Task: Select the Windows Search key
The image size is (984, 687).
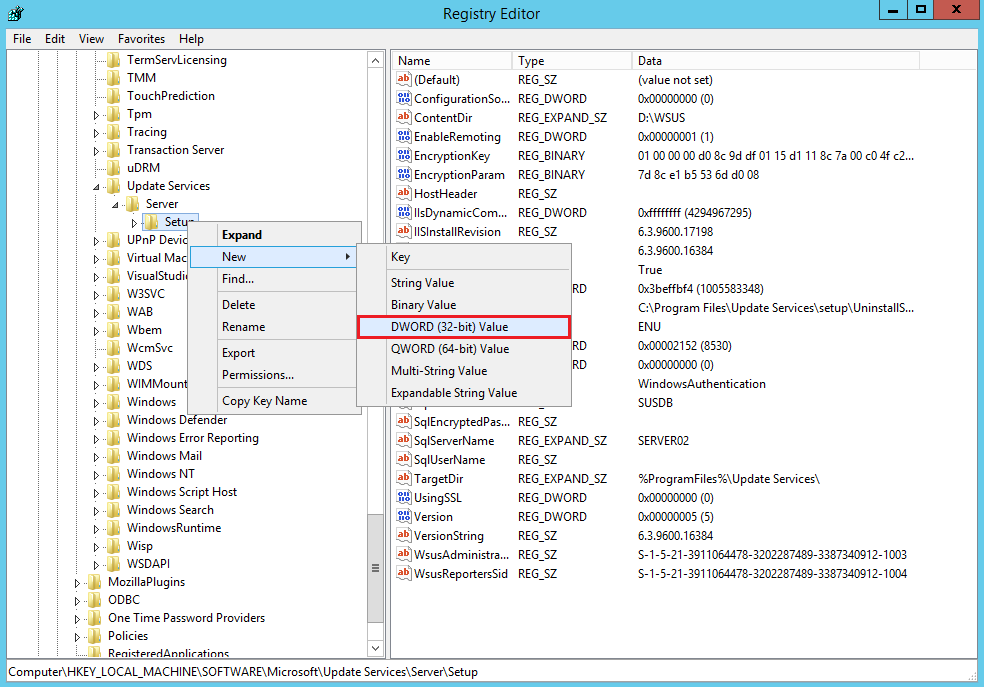Action: (x=170, y=509)
